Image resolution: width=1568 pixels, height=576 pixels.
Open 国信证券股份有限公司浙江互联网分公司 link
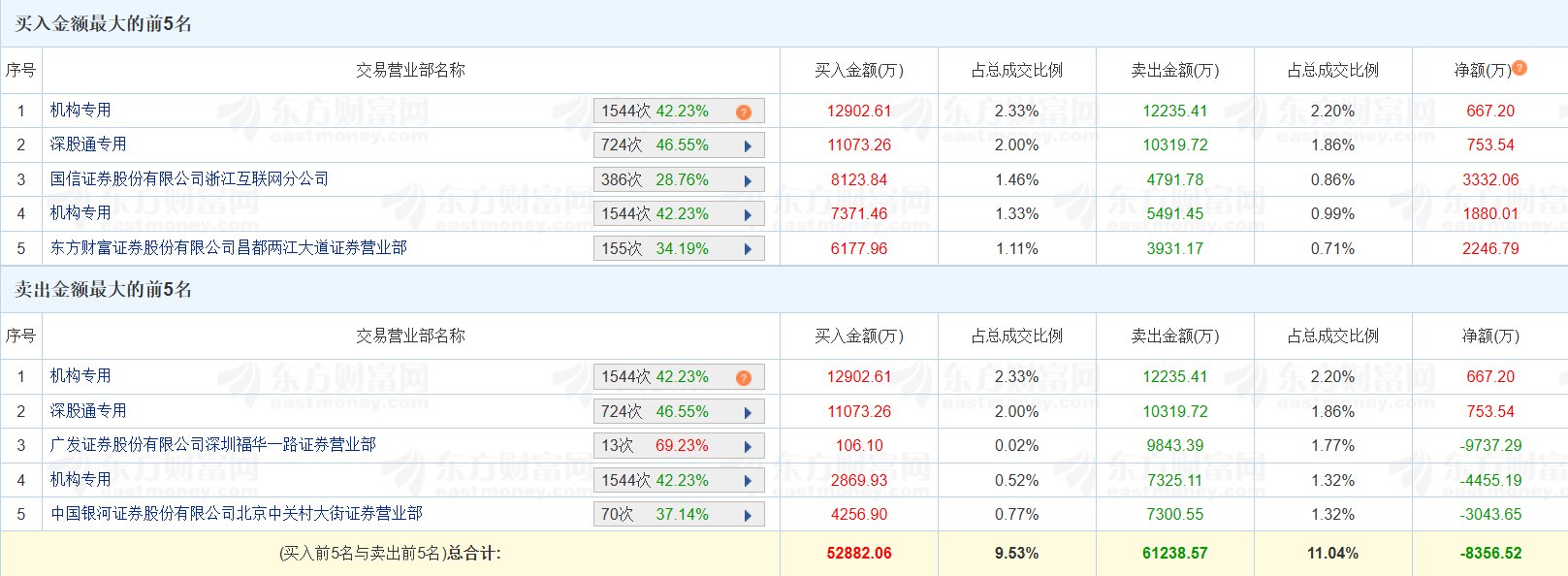(189, 179)
